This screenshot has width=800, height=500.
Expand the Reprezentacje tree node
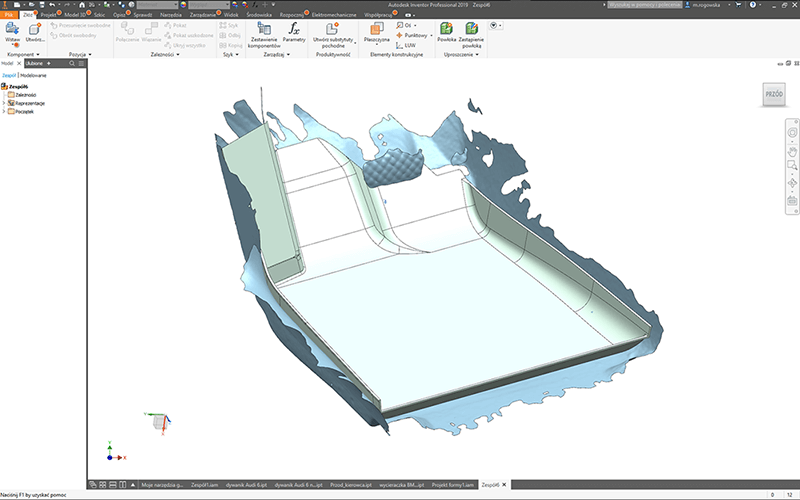(x=4, y=103)
